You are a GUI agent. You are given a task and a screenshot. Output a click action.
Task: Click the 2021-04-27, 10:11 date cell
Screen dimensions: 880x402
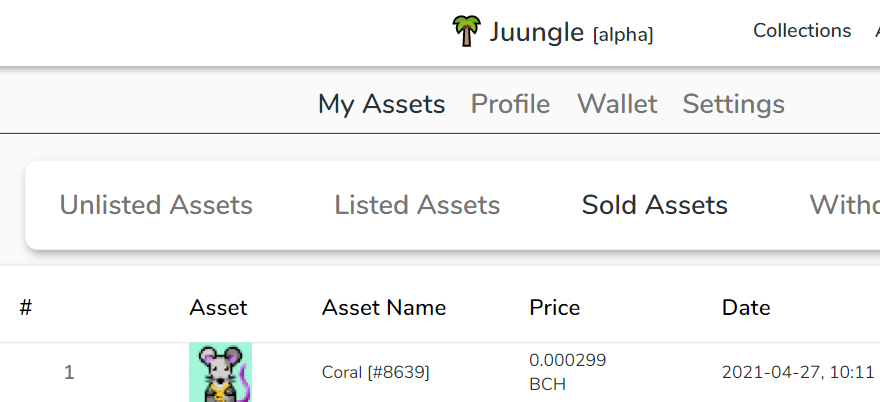[x=798, y=372]
